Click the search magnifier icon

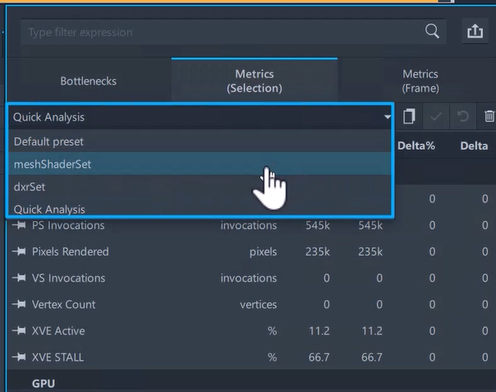point(432,31)
